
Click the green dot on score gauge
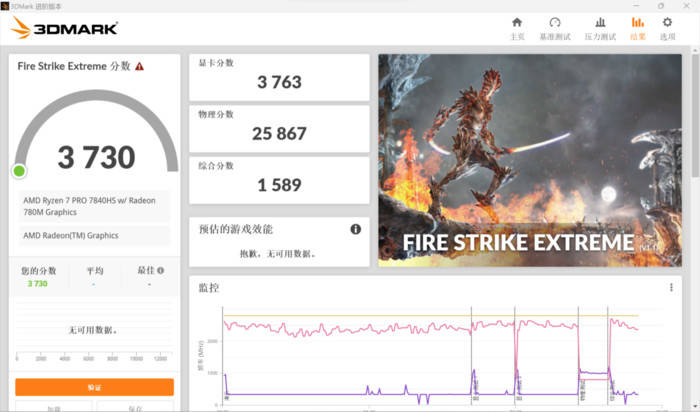[19, 171]
